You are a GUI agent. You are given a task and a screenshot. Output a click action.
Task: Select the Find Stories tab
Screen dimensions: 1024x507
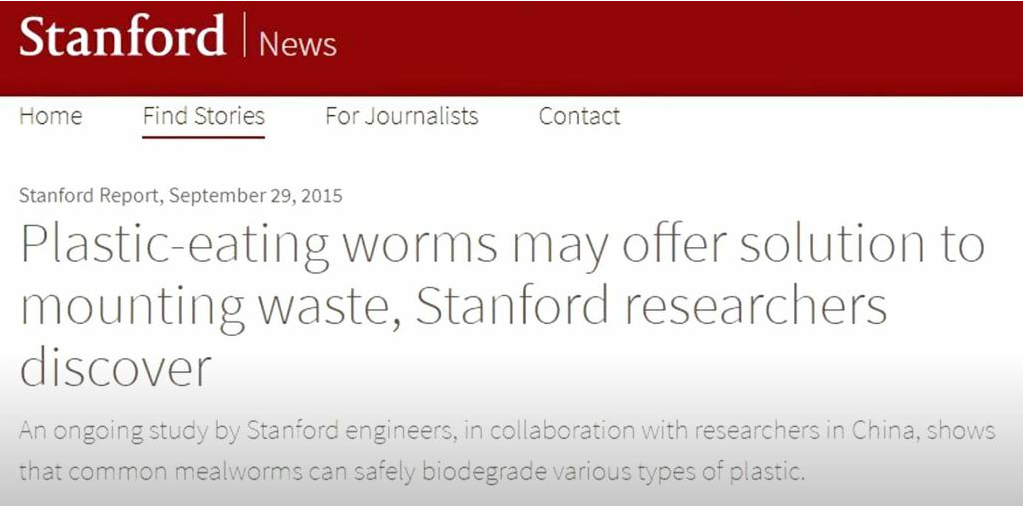coord(204,116)
